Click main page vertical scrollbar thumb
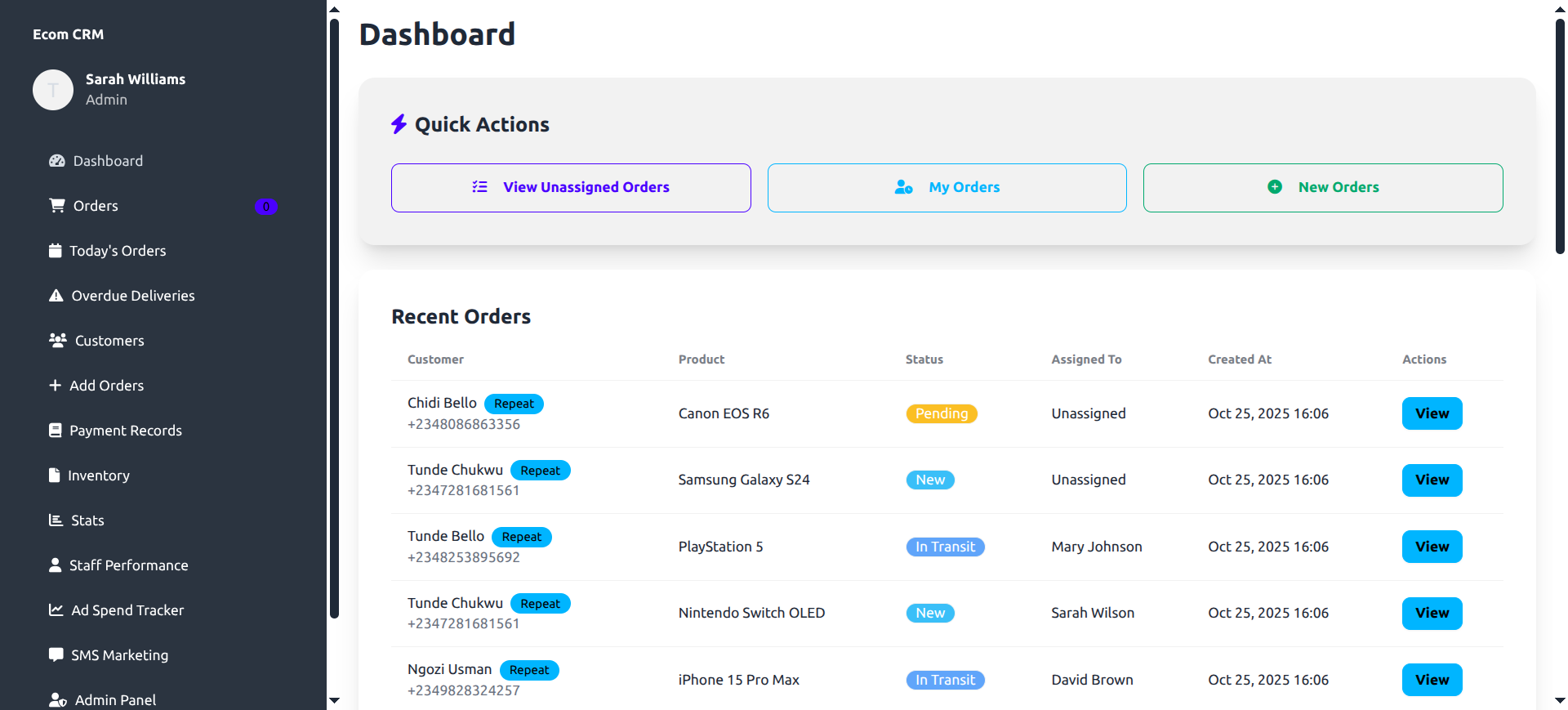1568x710 pixels. [1561, 136]
